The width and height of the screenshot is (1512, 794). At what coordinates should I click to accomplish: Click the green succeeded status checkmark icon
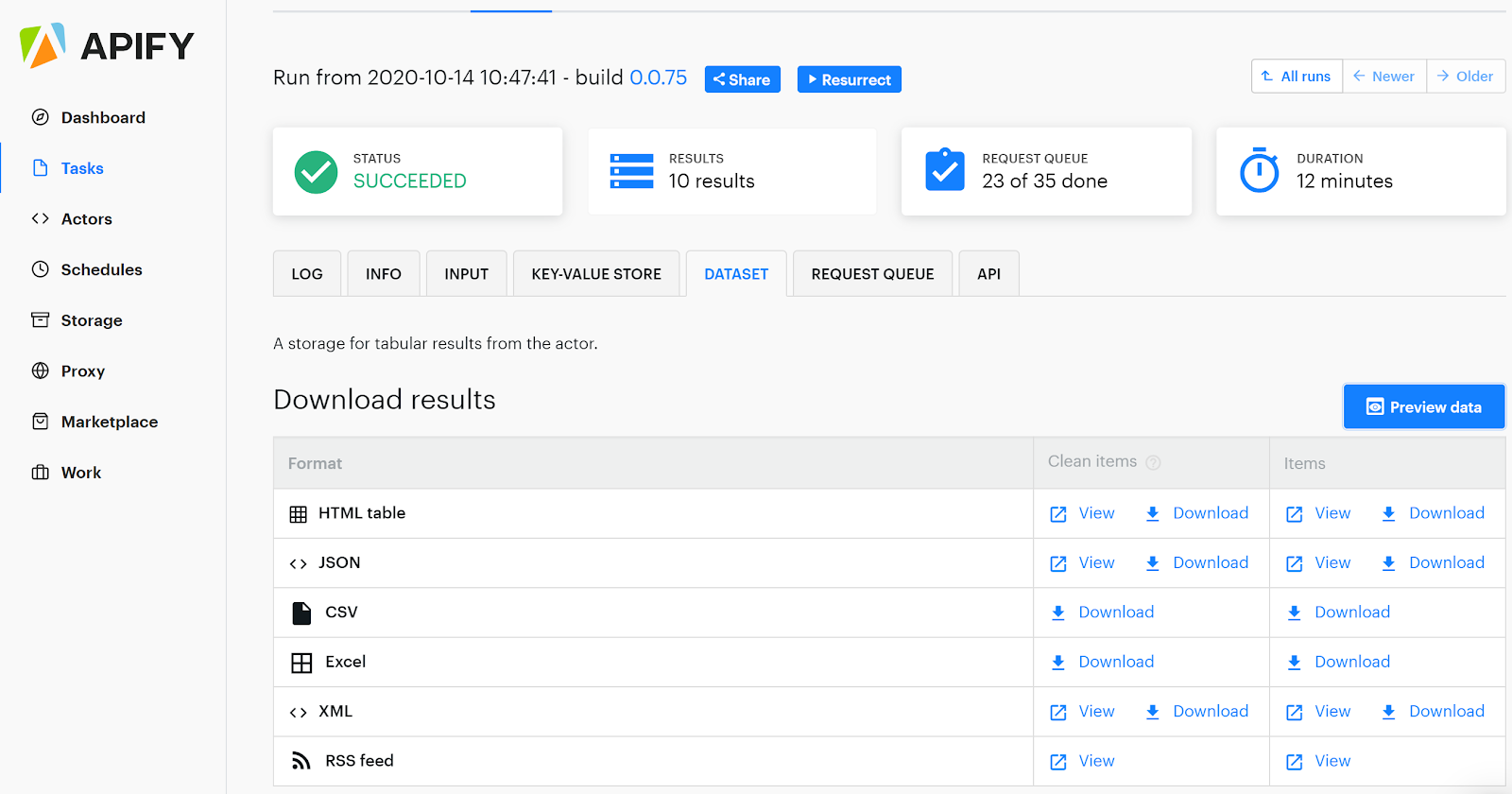[316, 172]
